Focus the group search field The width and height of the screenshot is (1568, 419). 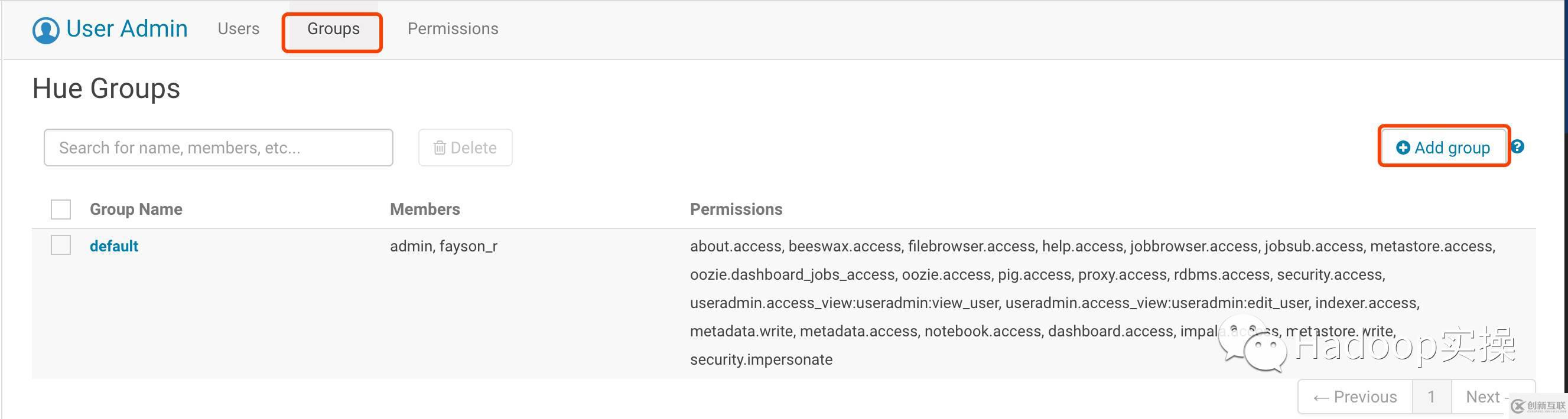coord(218,148)
